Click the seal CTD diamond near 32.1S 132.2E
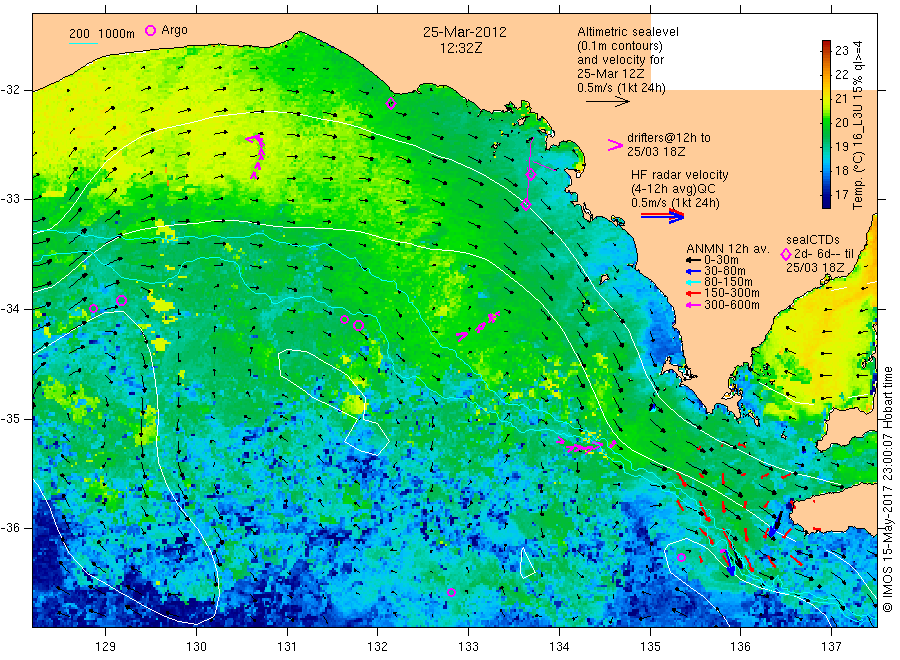The height and width of the screenshot is (660, 900). pyautogui.click(x=391, y=104)
